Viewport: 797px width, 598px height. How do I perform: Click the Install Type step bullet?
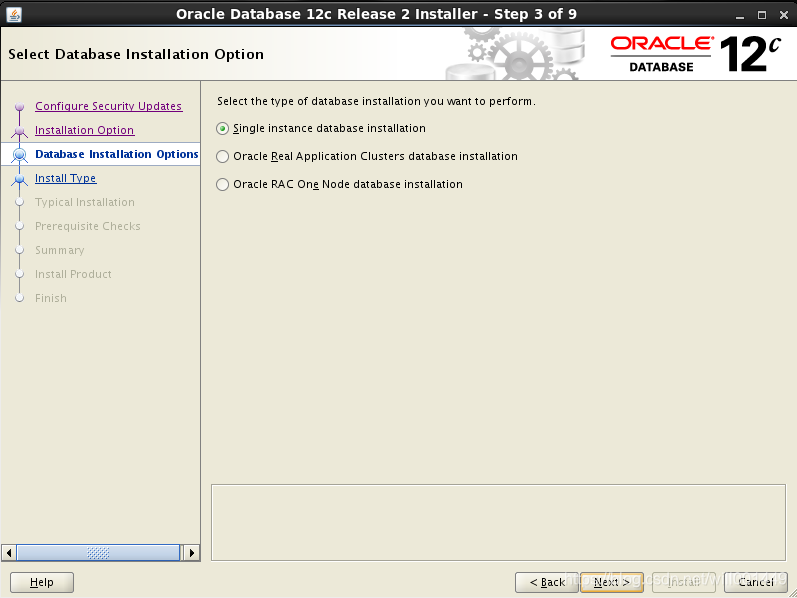[x=20, y=178]
